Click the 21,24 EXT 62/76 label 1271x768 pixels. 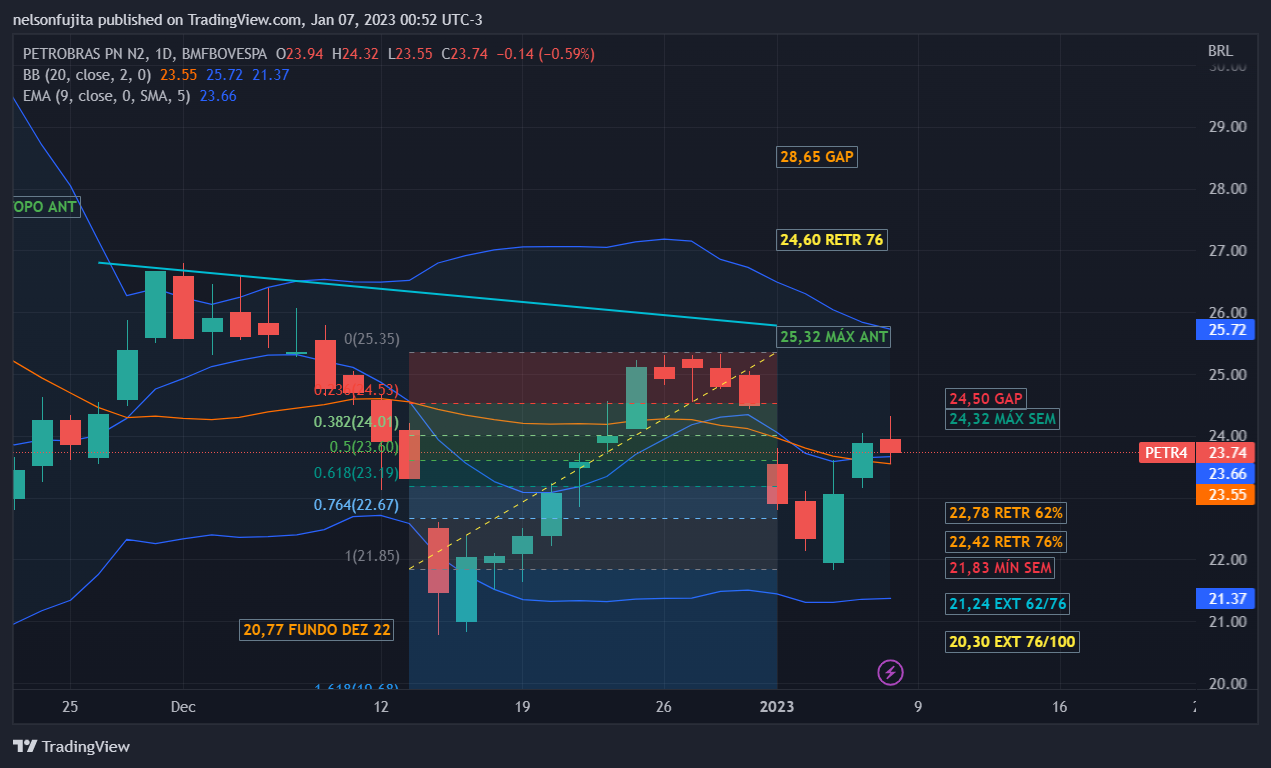coord(1008,604)
